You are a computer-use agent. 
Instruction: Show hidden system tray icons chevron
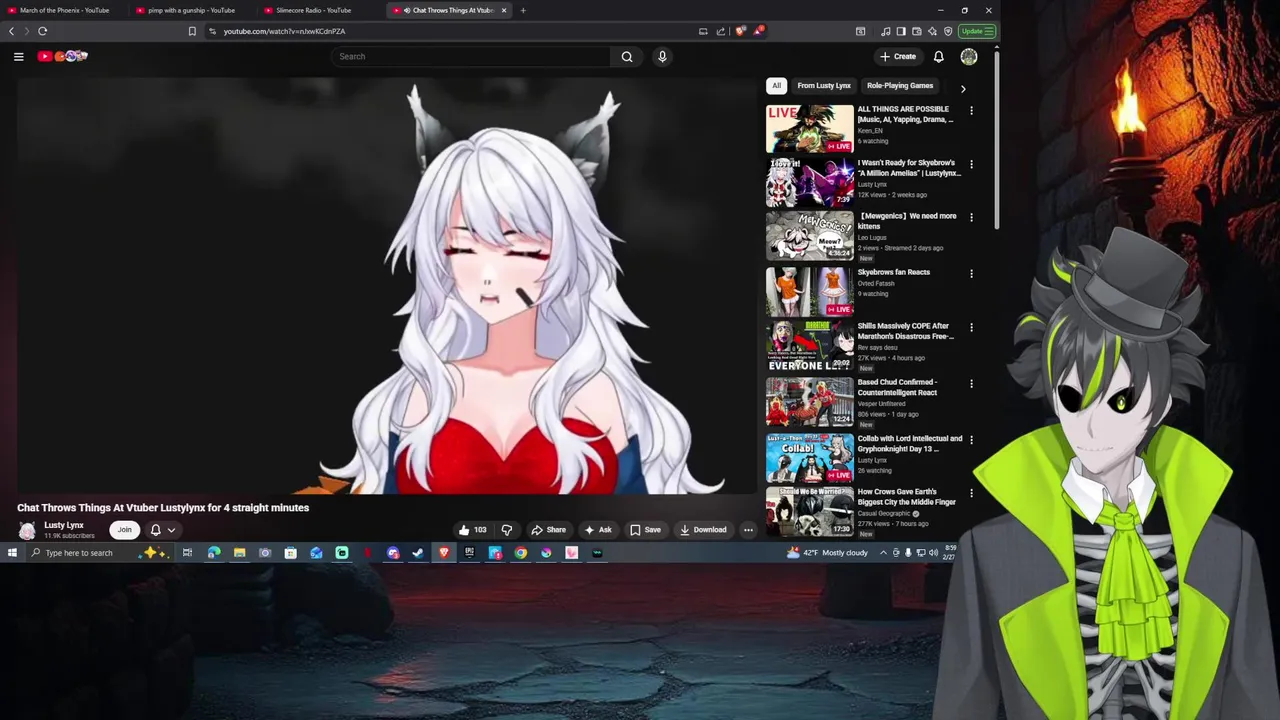883,553
